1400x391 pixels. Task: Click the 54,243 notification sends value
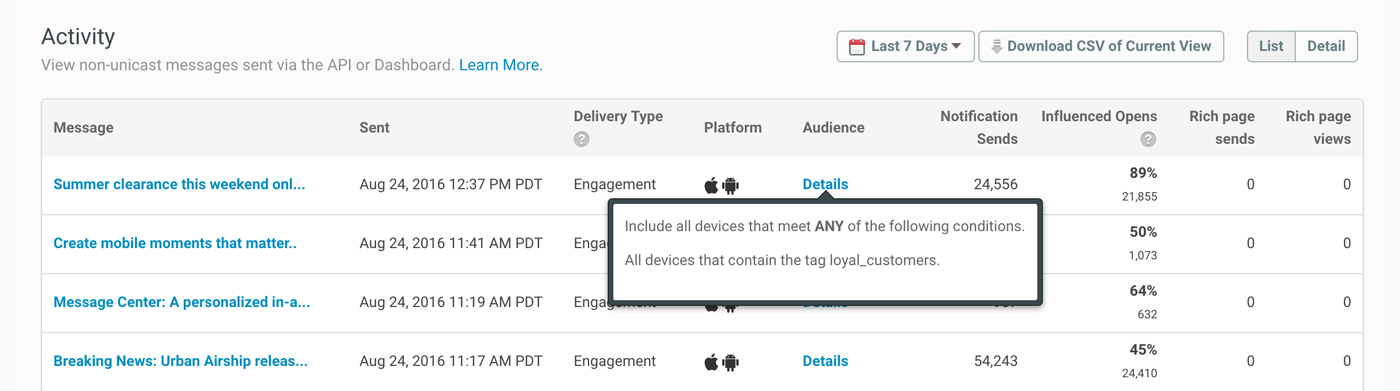(x=995, y=361)
